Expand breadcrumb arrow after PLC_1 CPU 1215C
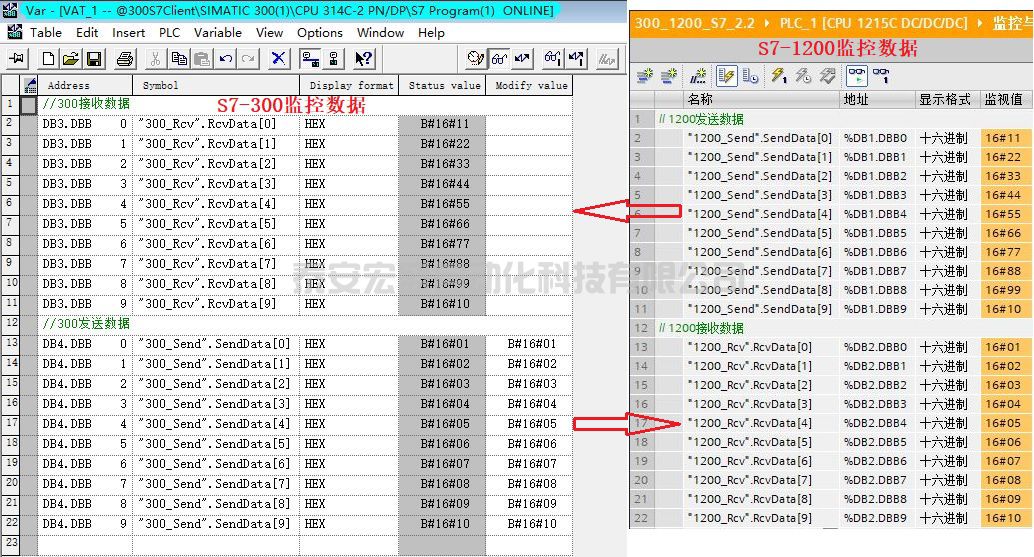Screen dimensions: 1034x557 tap(979, 22)
